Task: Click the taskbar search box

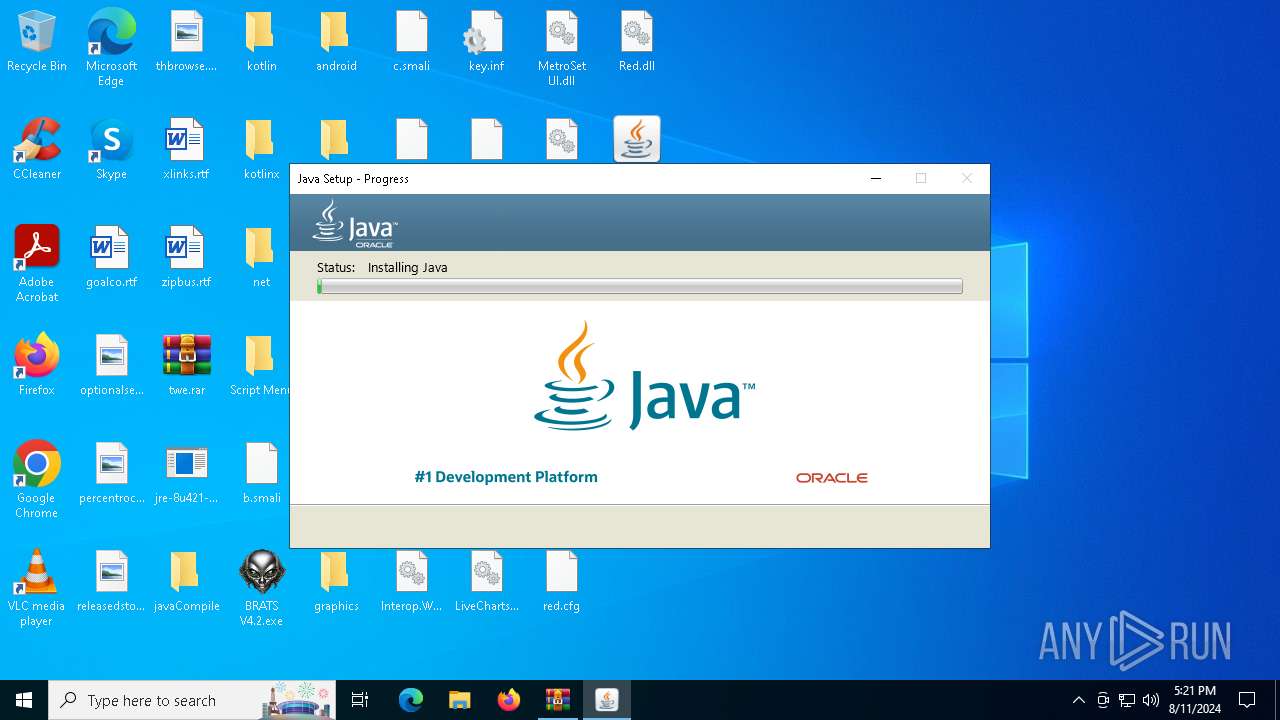Action: point(192,700)
